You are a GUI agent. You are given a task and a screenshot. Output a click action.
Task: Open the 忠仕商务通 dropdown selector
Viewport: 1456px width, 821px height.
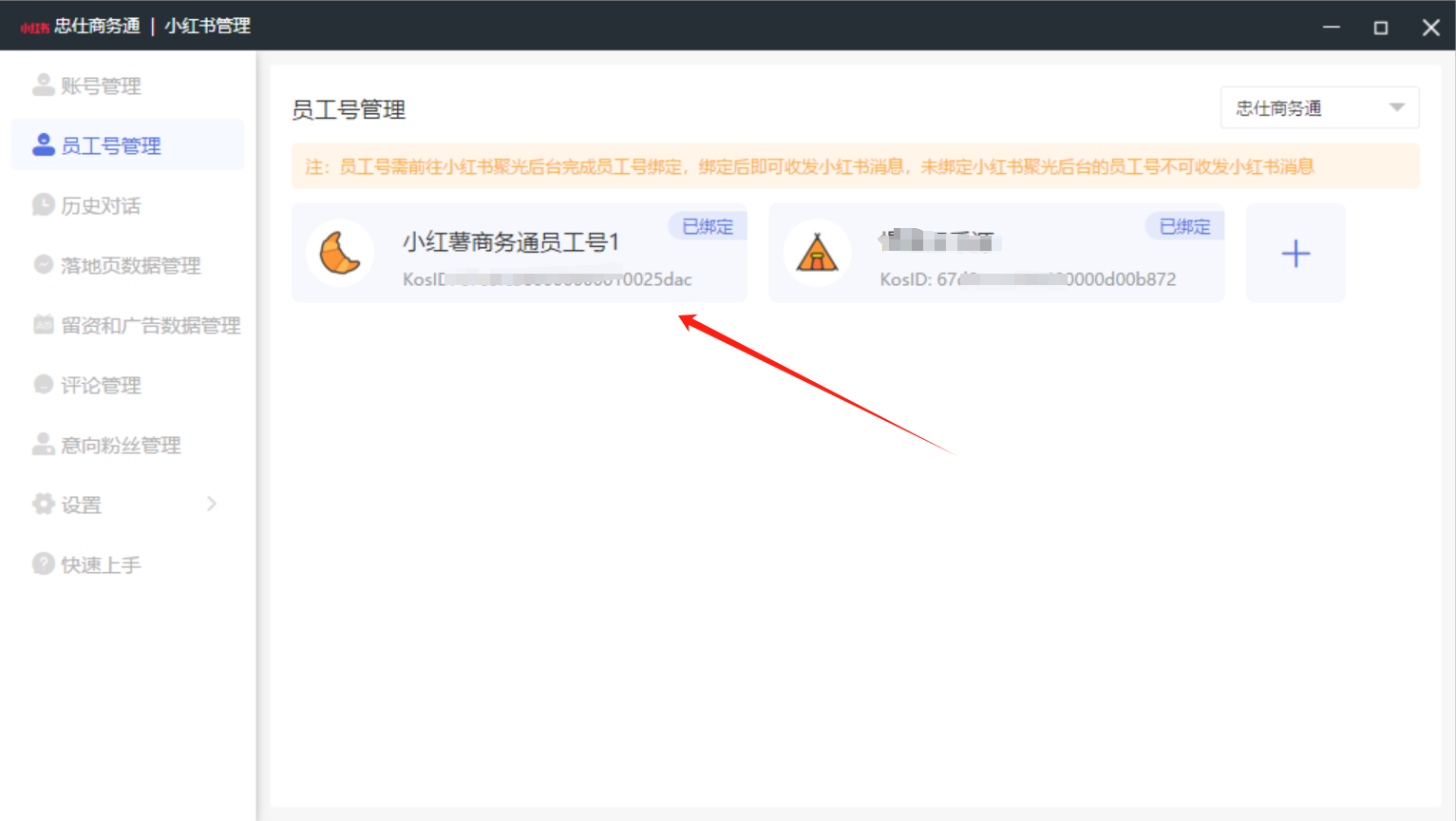click(x=1319, y=107)
